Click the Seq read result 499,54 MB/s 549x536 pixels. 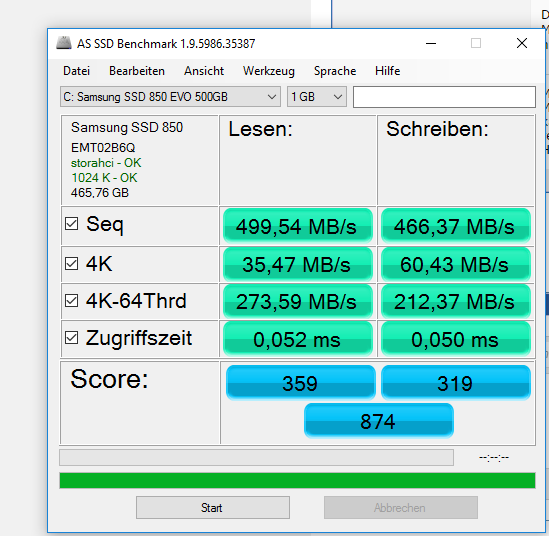297,226
